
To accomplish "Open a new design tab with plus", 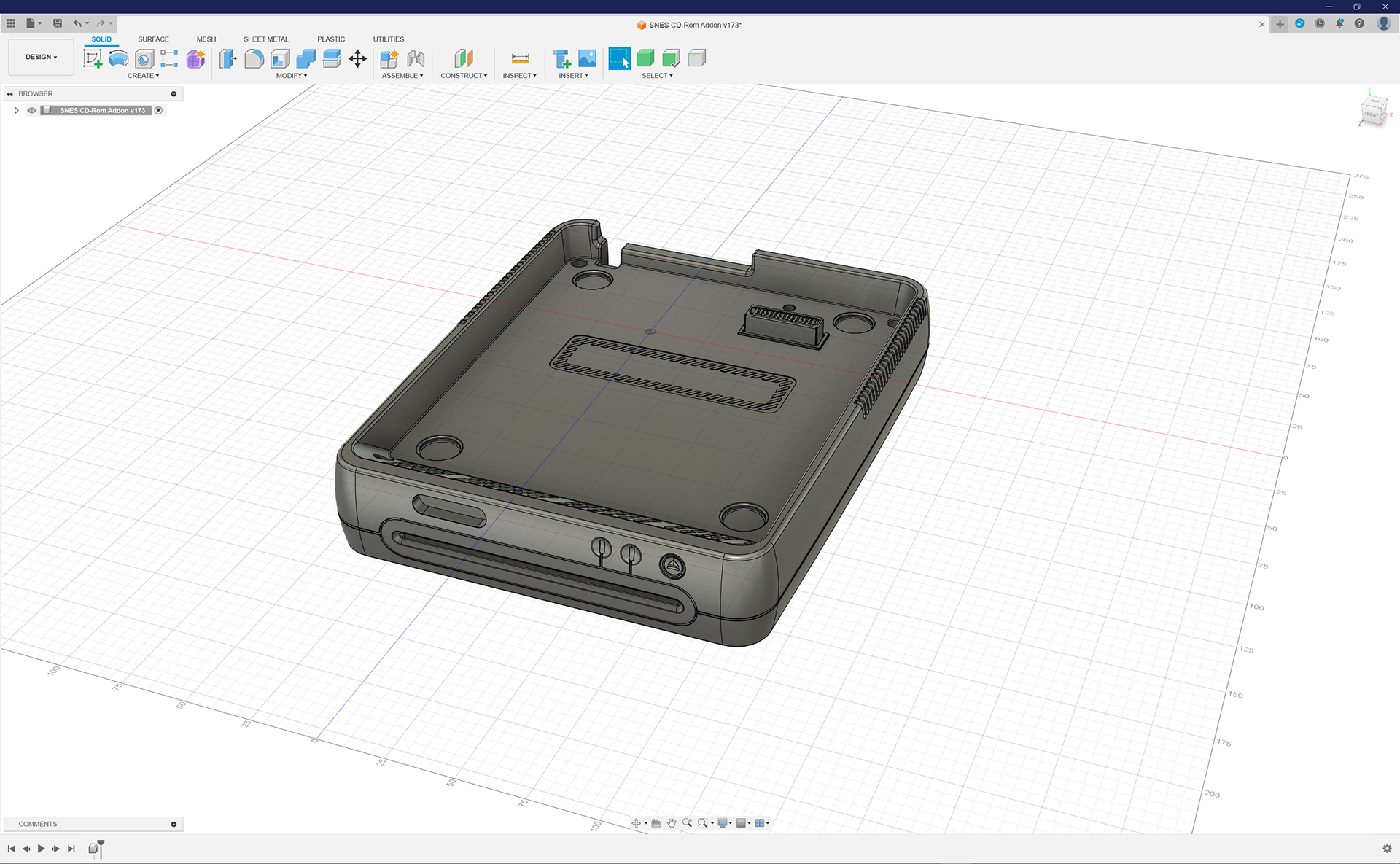I will (1280, 24).
